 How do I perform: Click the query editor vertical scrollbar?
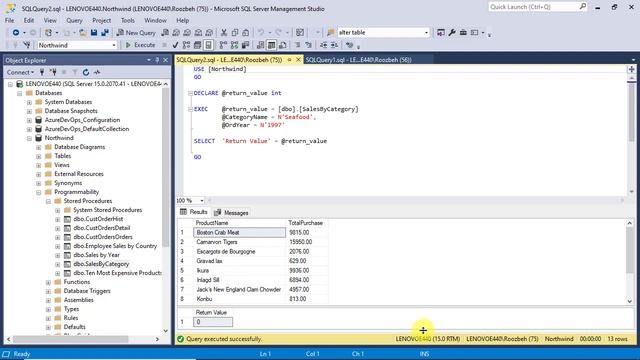631,112
